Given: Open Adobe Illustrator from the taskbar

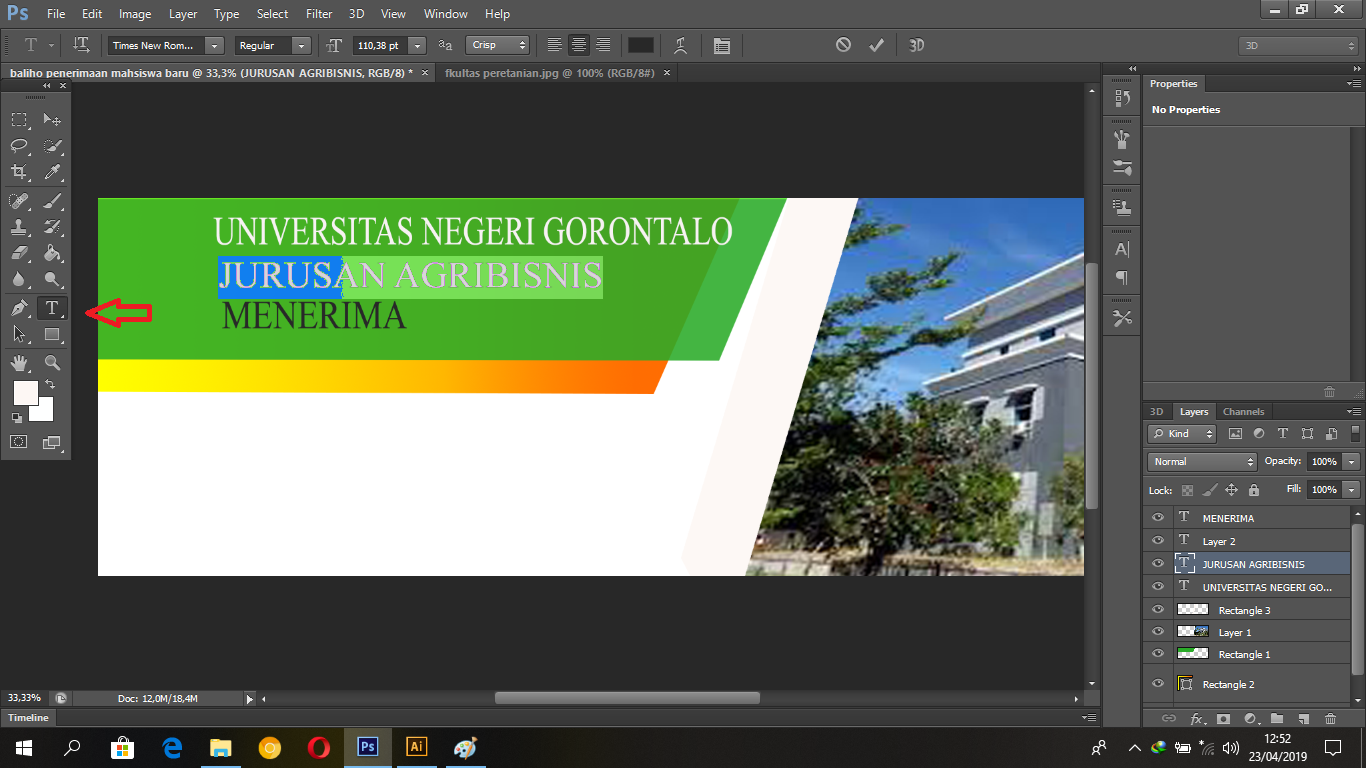Looking at the screenshot, I should tap(416, 747).
